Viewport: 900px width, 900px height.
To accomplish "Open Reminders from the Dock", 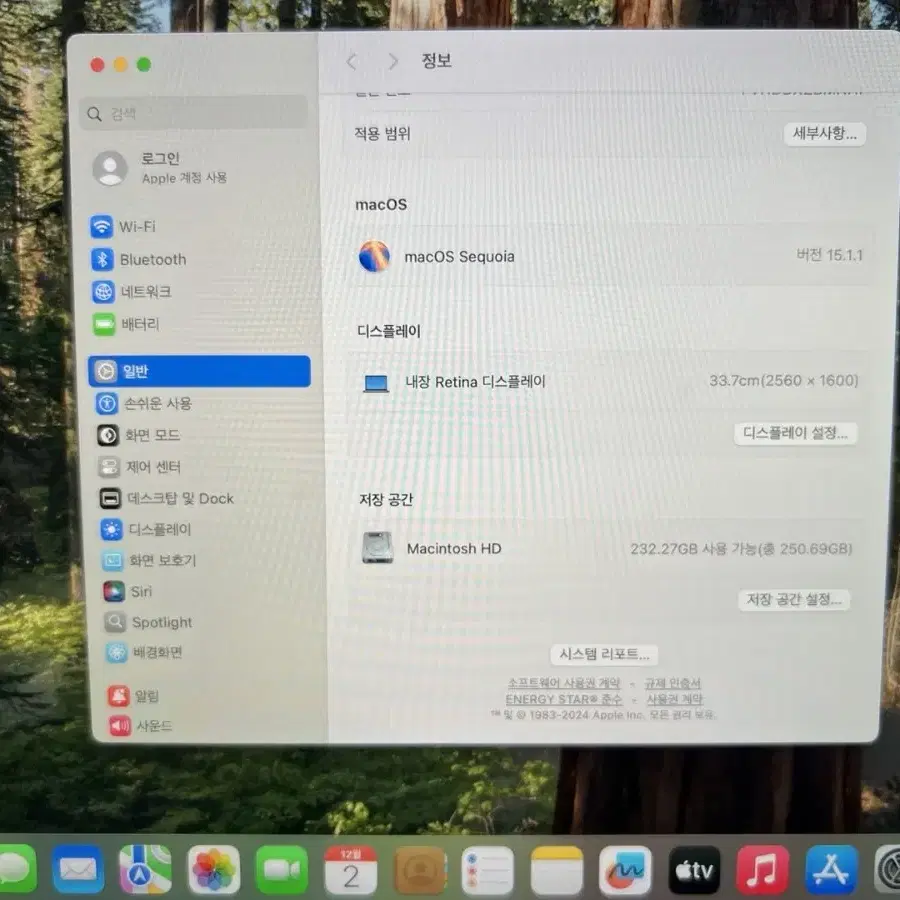I will point(487,869).
